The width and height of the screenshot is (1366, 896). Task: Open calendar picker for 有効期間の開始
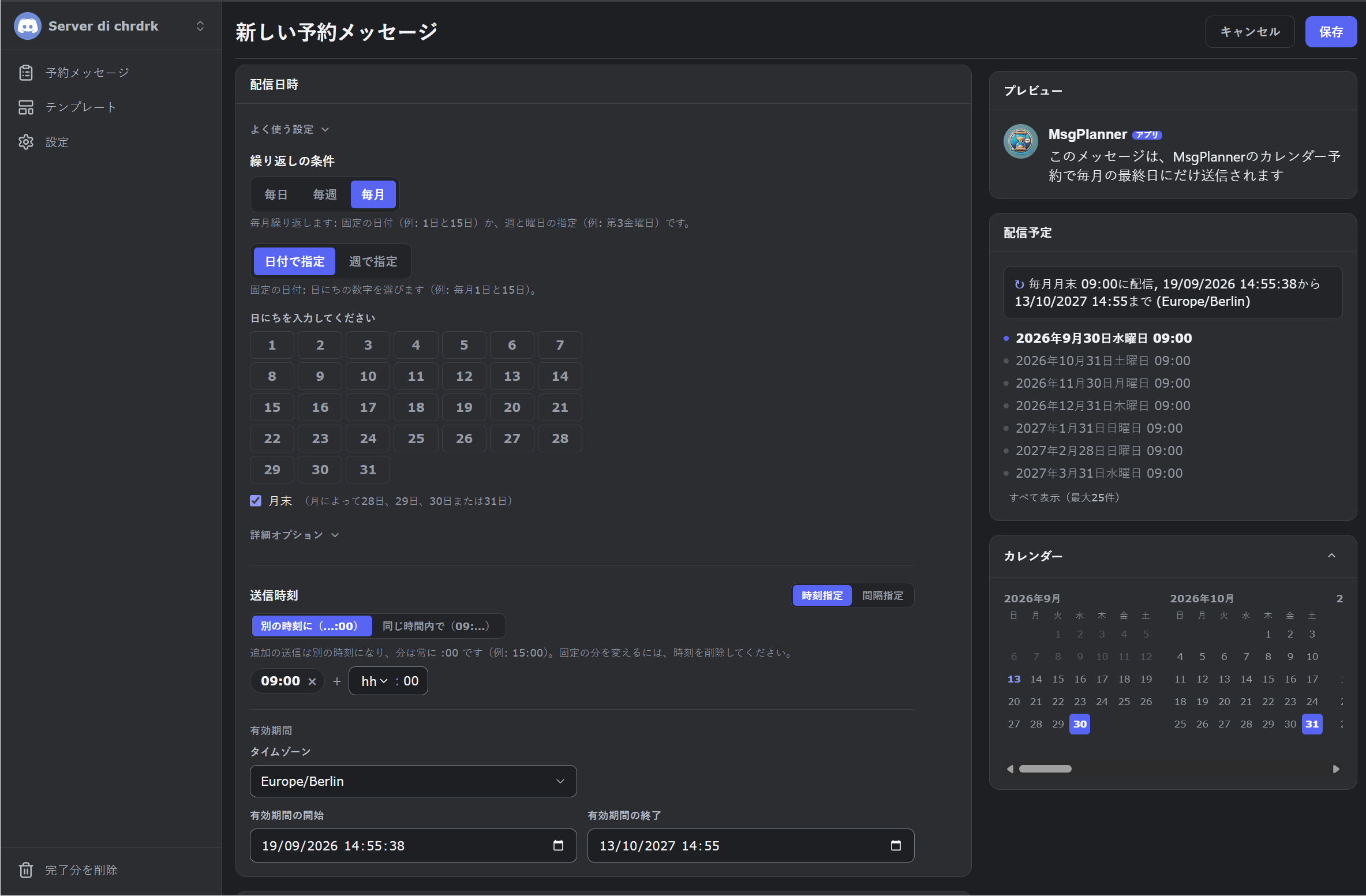pos(558,845)
